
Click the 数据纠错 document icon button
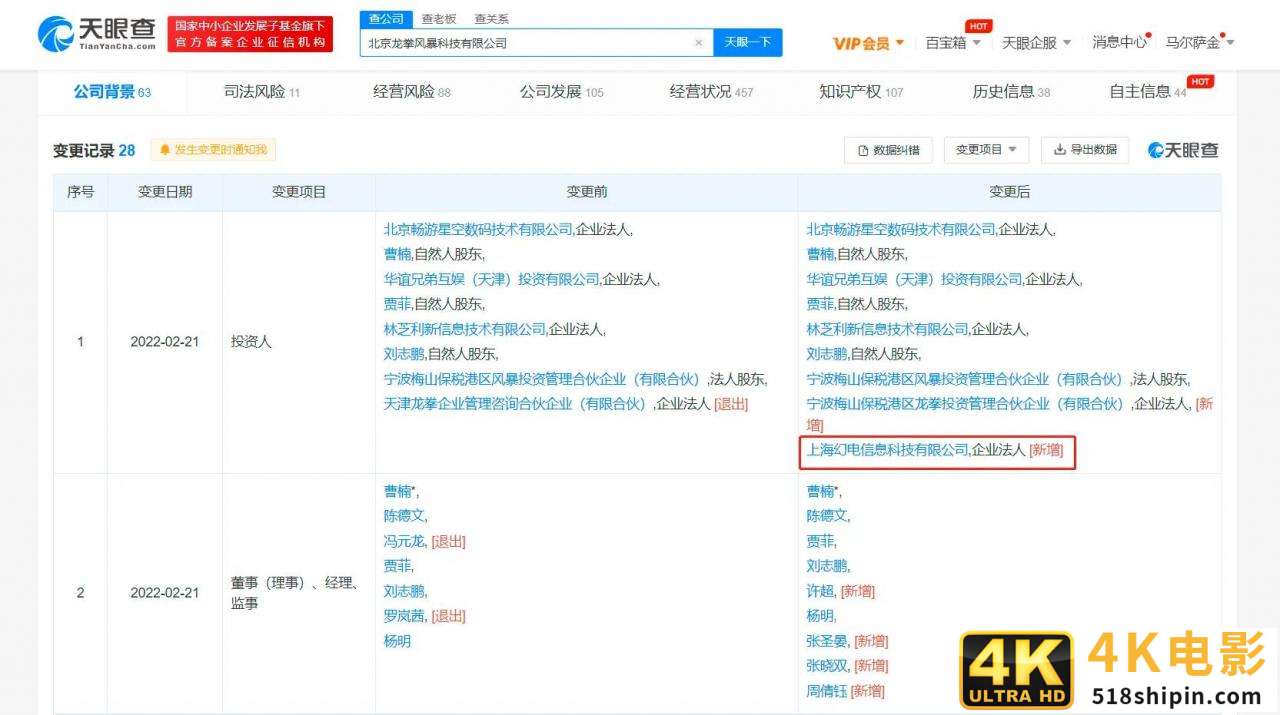[888, 150]
